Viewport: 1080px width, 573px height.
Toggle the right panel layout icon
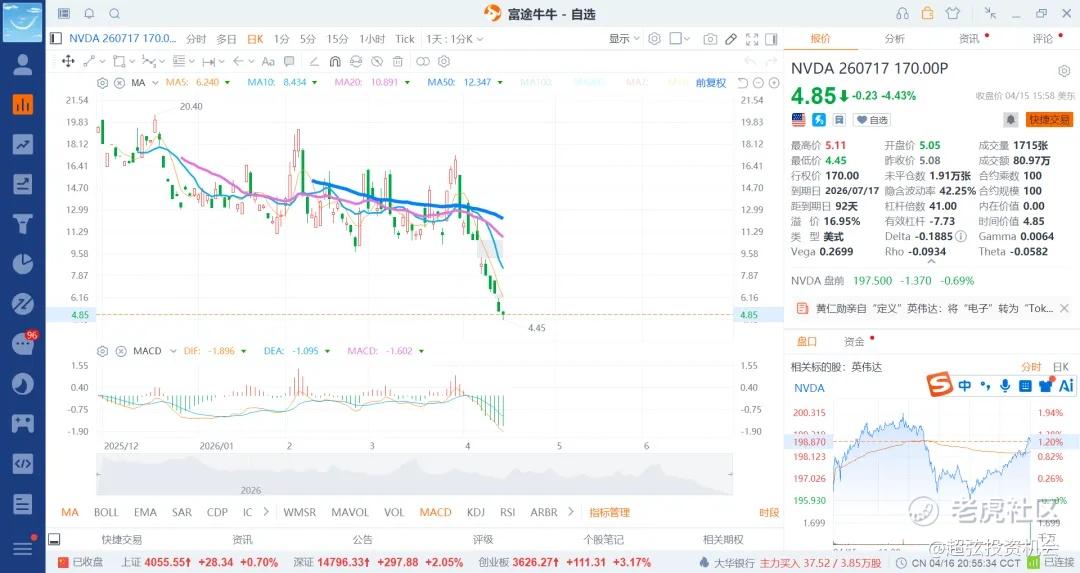[x=771, y=39]
